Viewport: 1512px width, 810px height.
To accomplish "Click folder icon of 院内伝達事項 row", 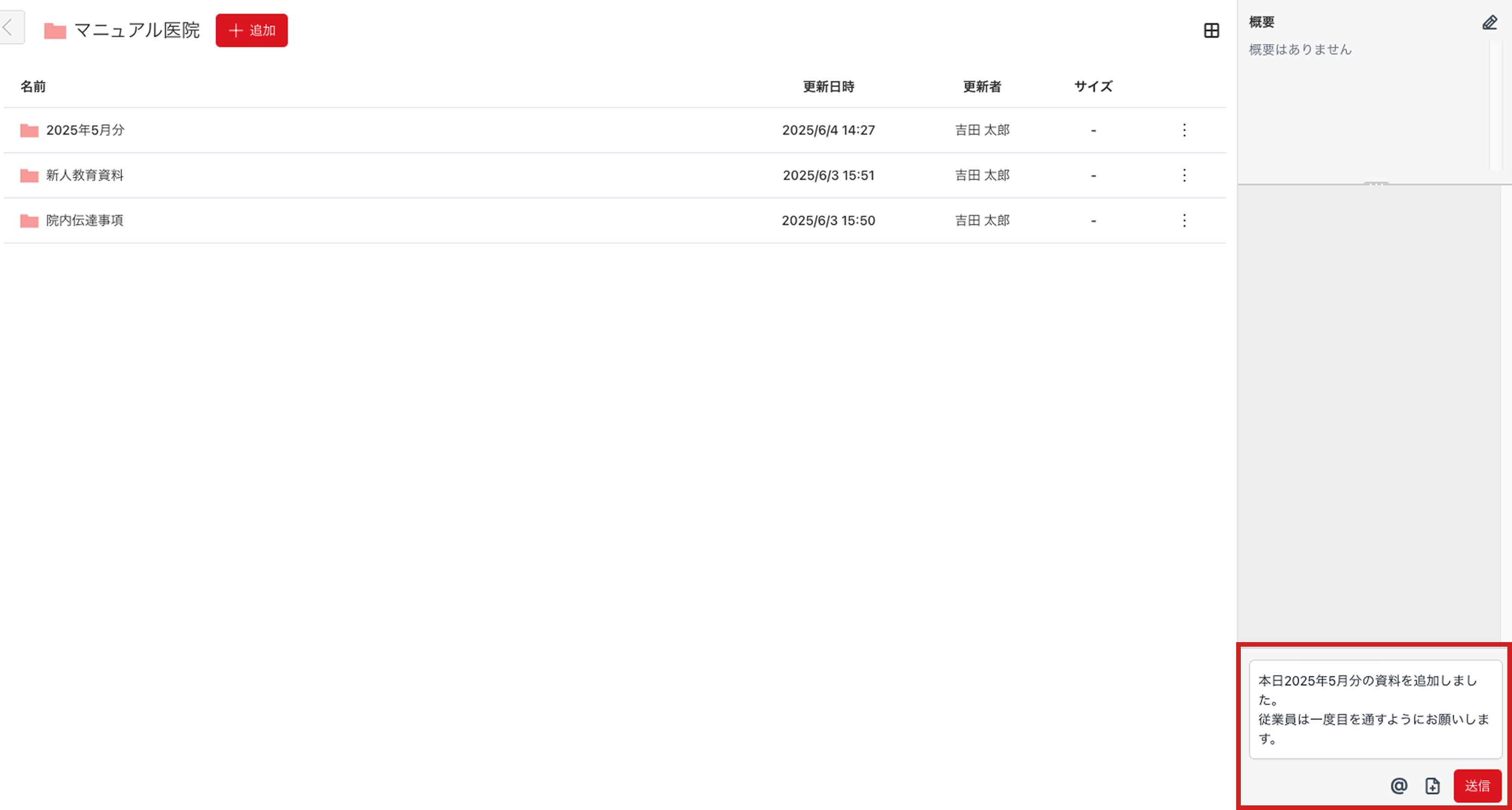I will pyautogui.click(x=30, y=220).
